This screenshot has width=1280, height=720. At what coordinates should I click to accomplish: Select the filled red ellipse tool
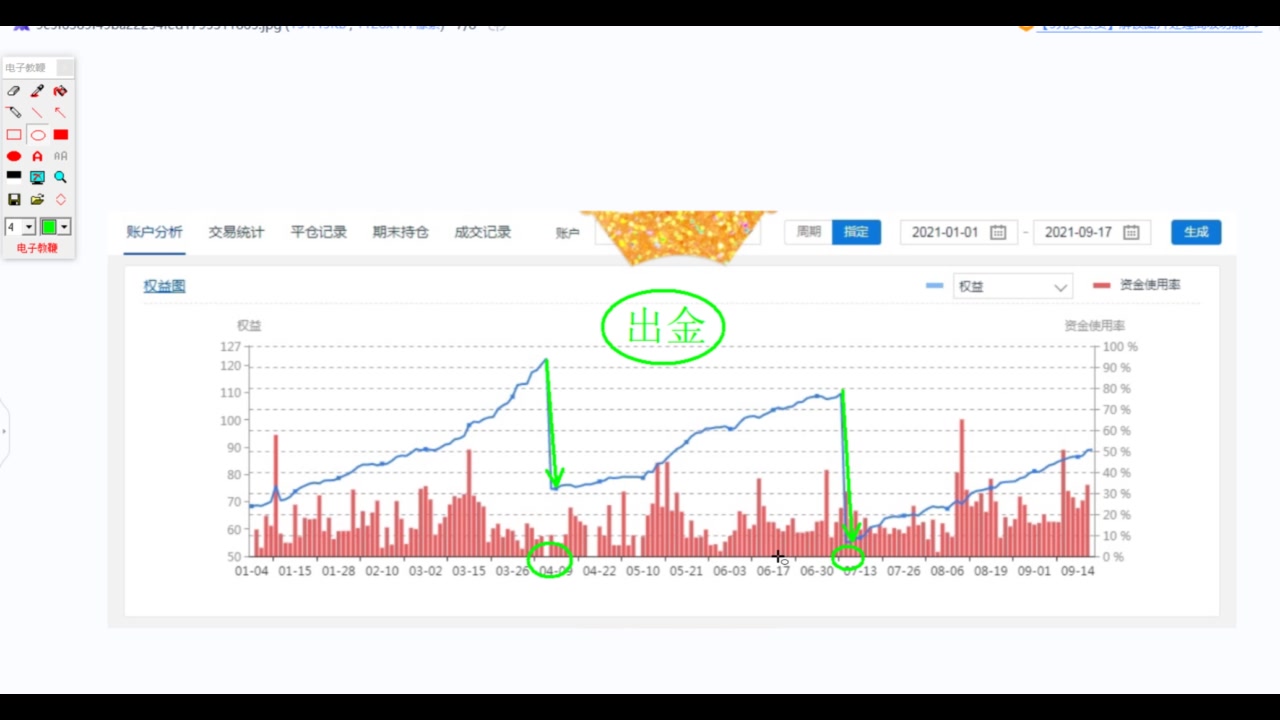coord(14,157)
